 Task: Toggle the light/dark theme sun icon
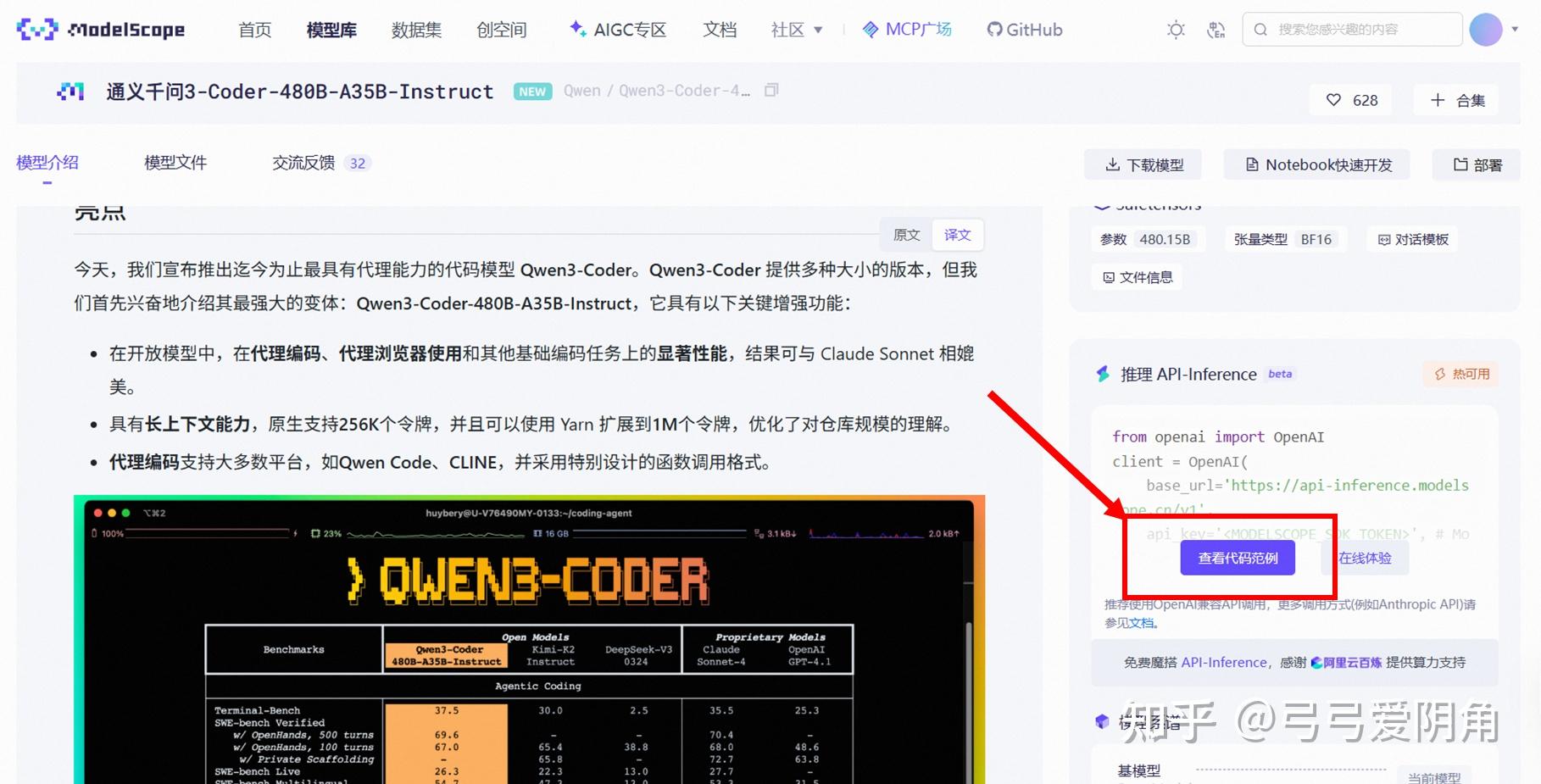tap(1176, 30)
